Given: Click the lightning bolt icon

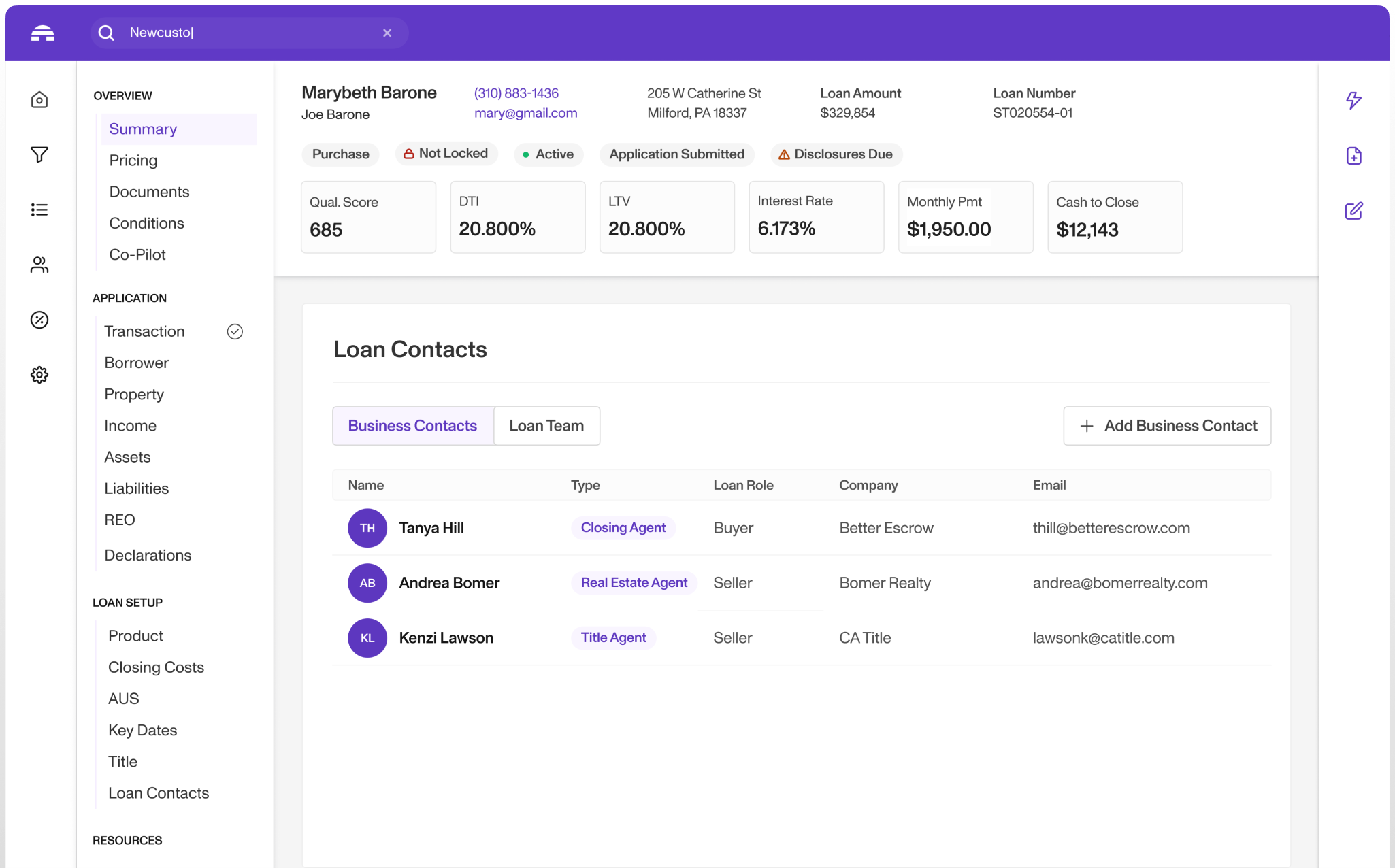Looking at the screenshot, I should [x=1353, y=101].
